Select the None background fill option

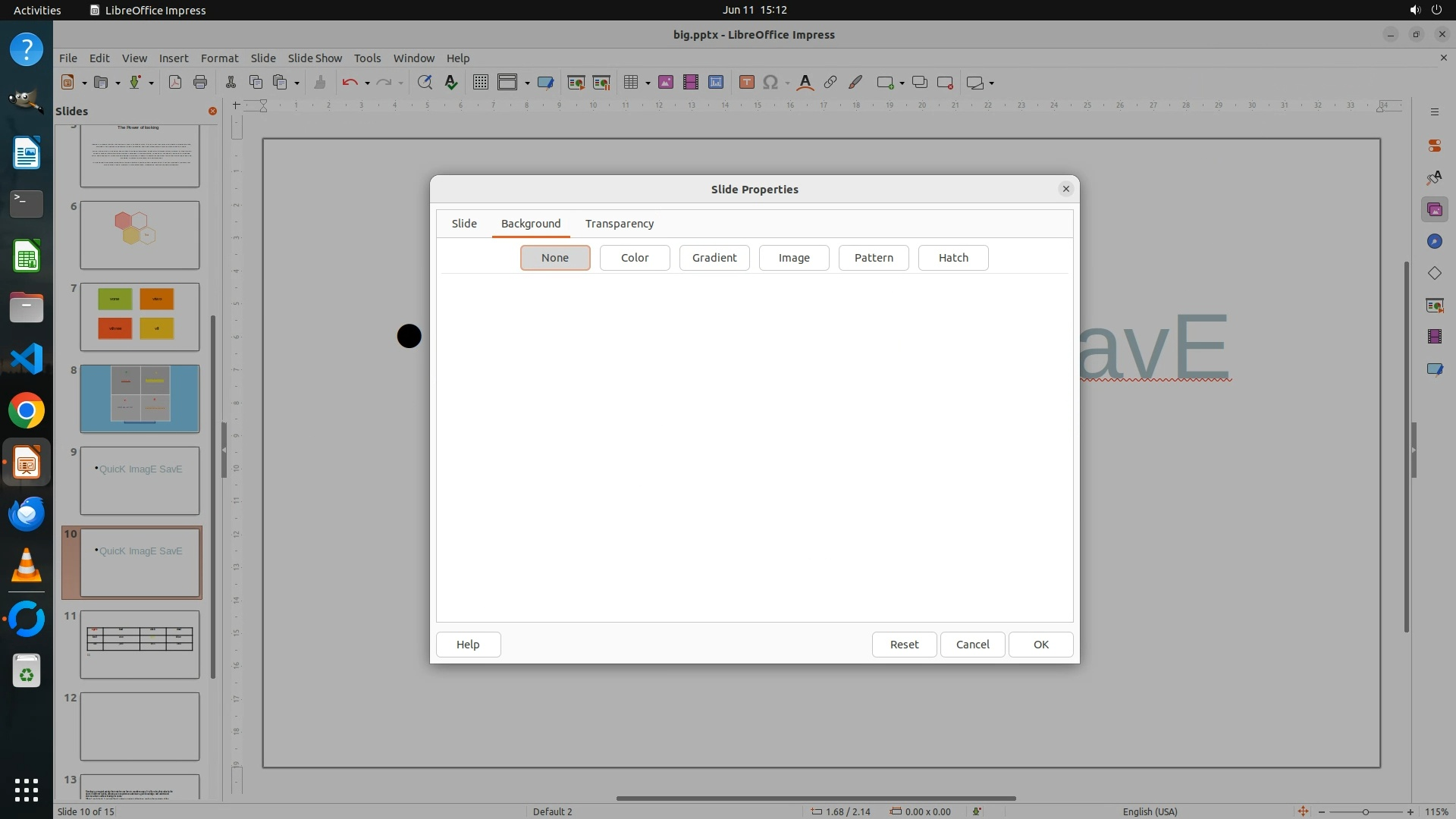pos(554,258)
